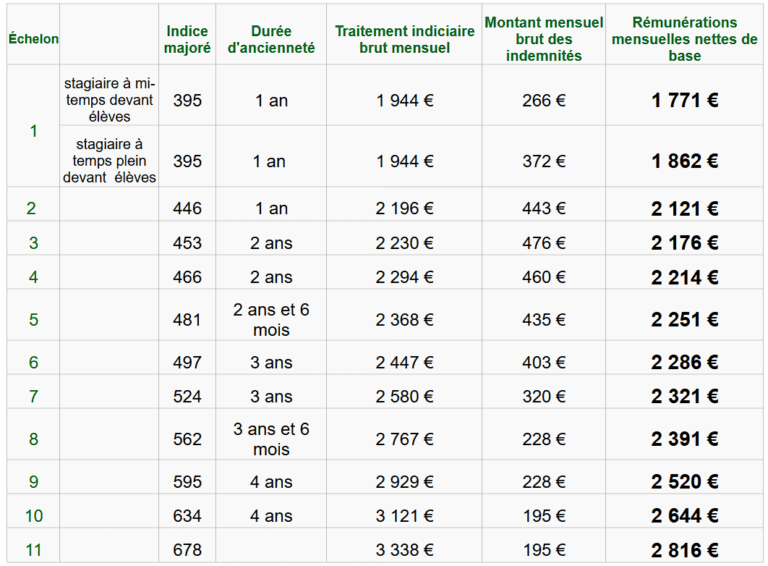Image resolution: width=768 pixels, height=566 pixels.
Task: Click the "Échelon" column header
Action: (33, 39)
